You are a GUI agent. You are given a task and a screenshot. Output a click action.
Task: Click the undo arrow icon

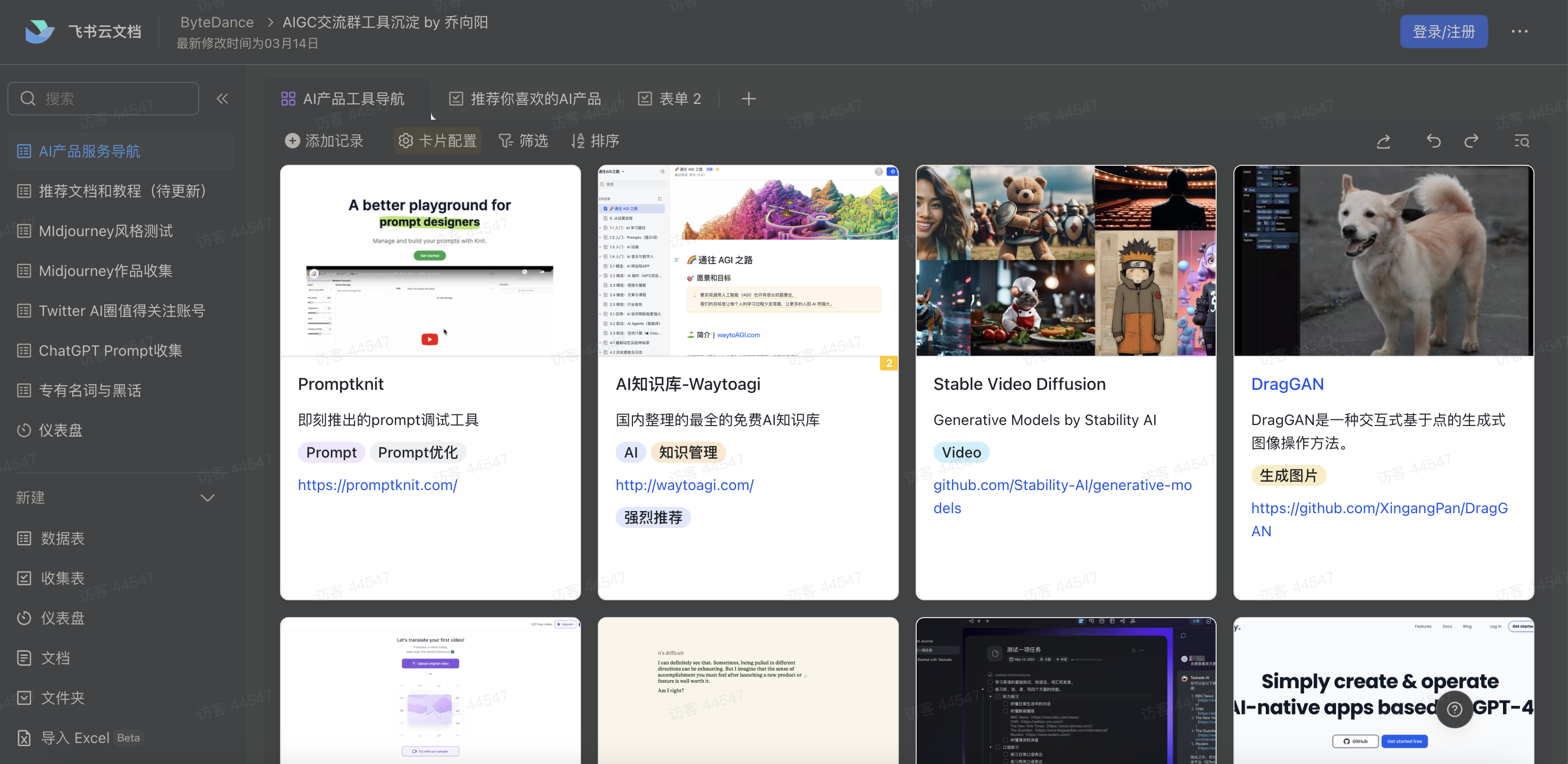coord(1433,141)
